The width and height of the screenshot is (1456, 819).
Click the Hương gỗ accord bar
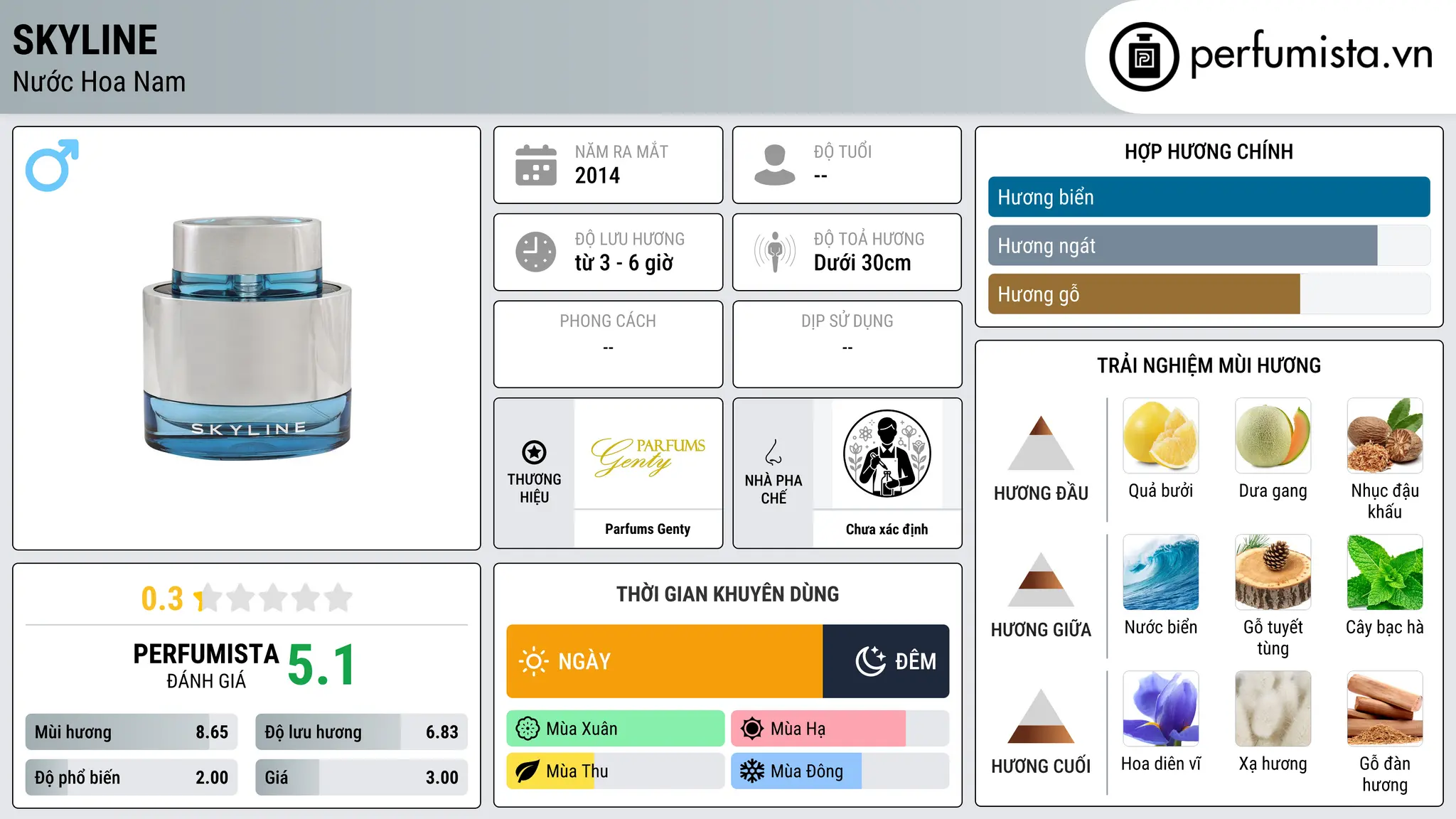1209,294
